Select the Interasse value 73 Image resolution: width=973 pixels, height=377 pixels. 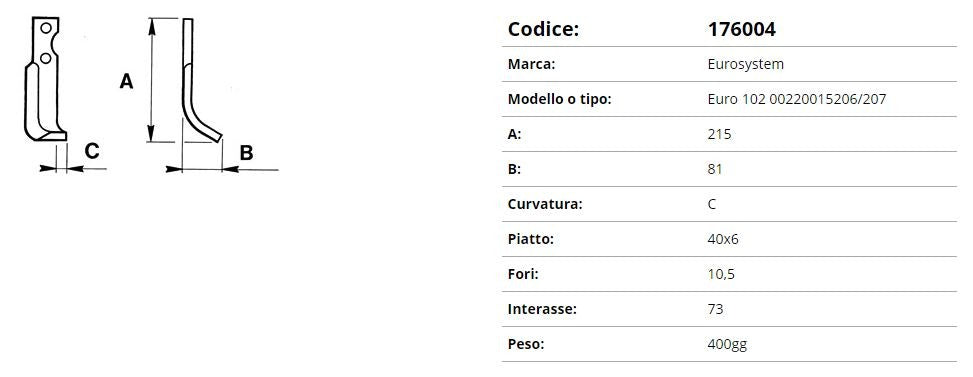pos(715,309)
